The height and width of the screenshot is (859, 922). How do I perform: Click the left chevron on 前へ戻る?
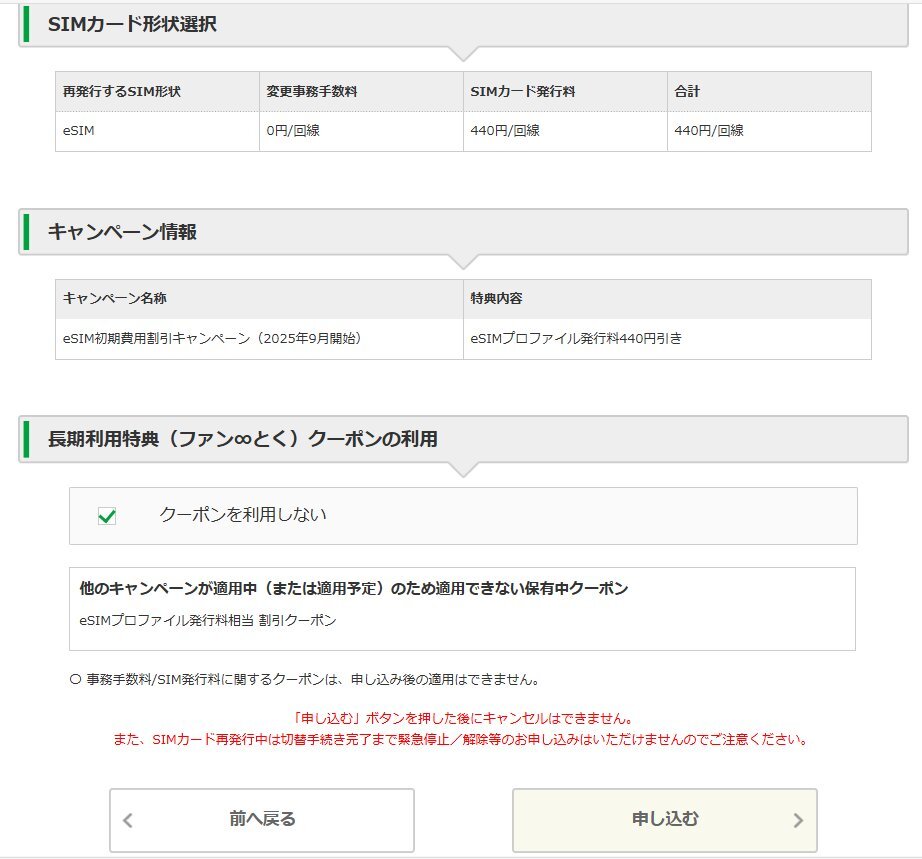(x=127, y=821)
